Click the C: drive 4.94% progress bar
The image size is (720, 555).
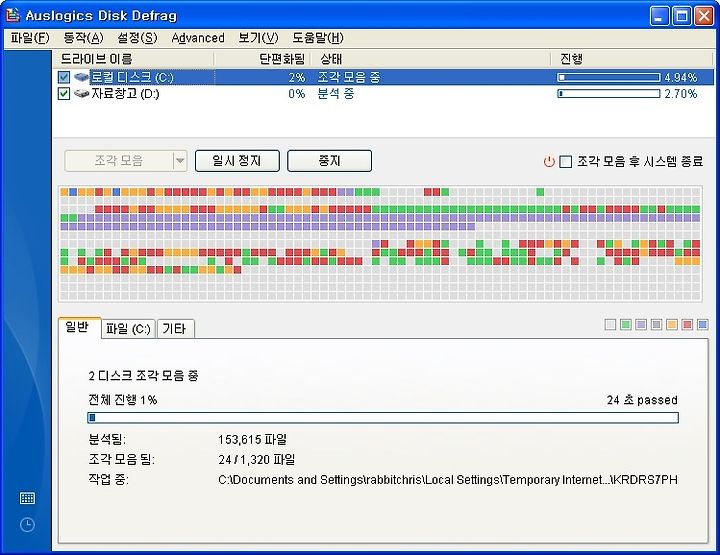[x=609, y=78]
